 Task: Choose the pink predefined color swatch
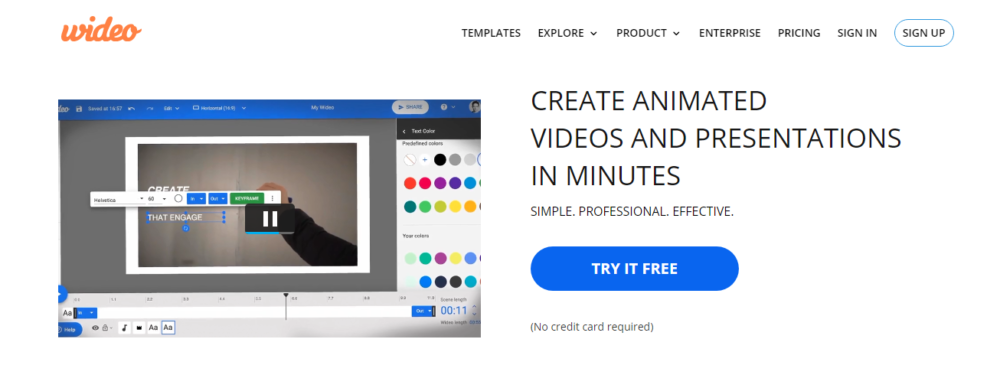coord(425,183)
